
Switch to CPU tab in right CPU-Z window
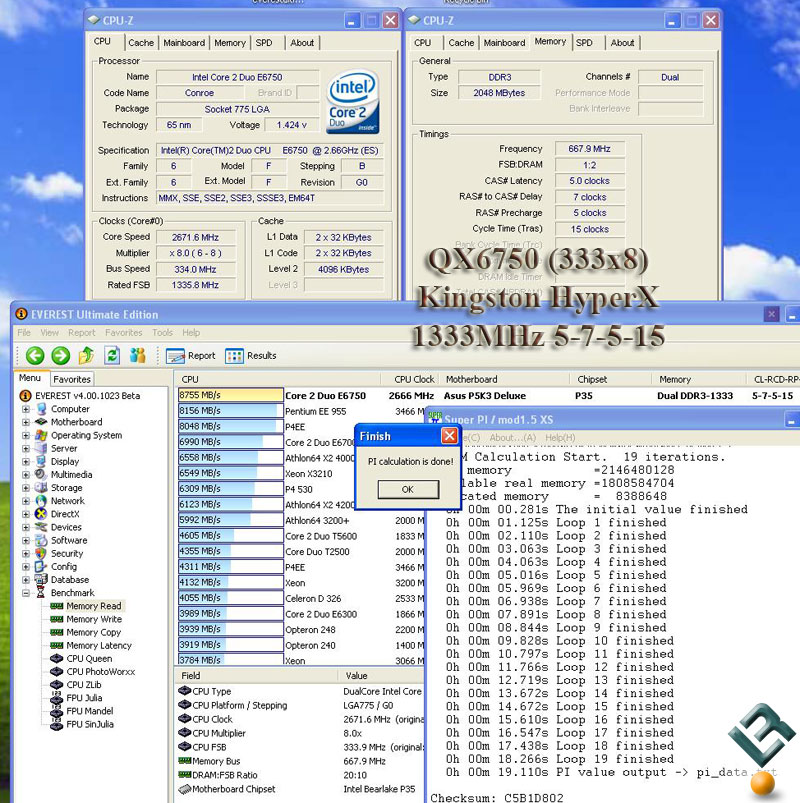423,43
